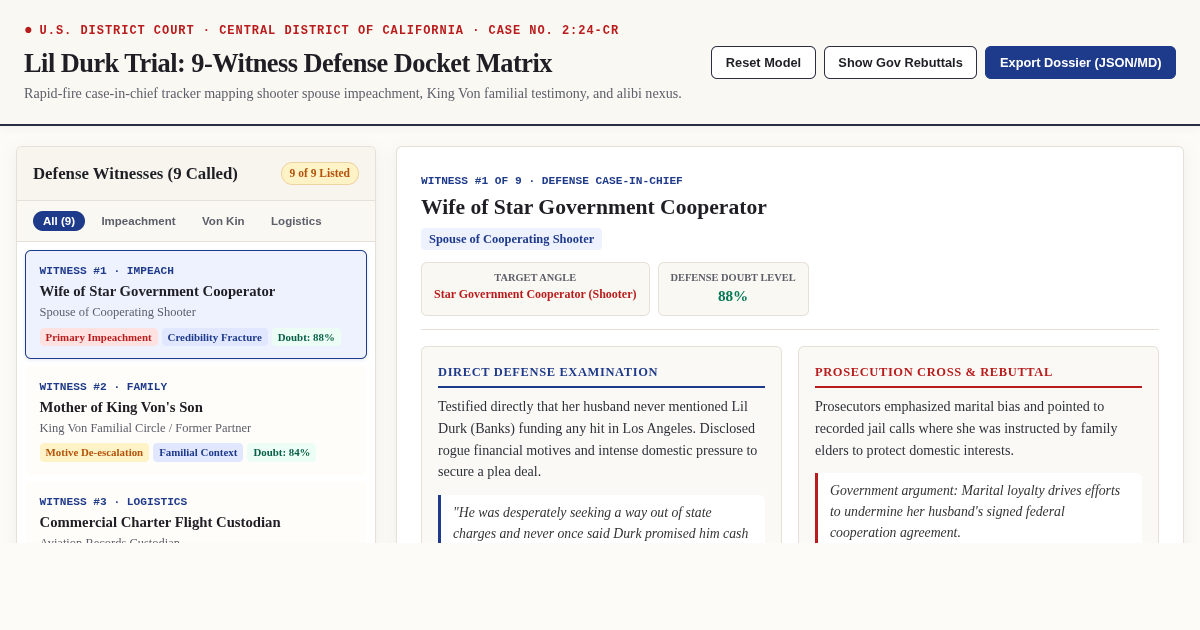Click the Direct Defense Examination heading
Image resolution: width=1200 pixels, height=630 pixels.
pos(548,372)
